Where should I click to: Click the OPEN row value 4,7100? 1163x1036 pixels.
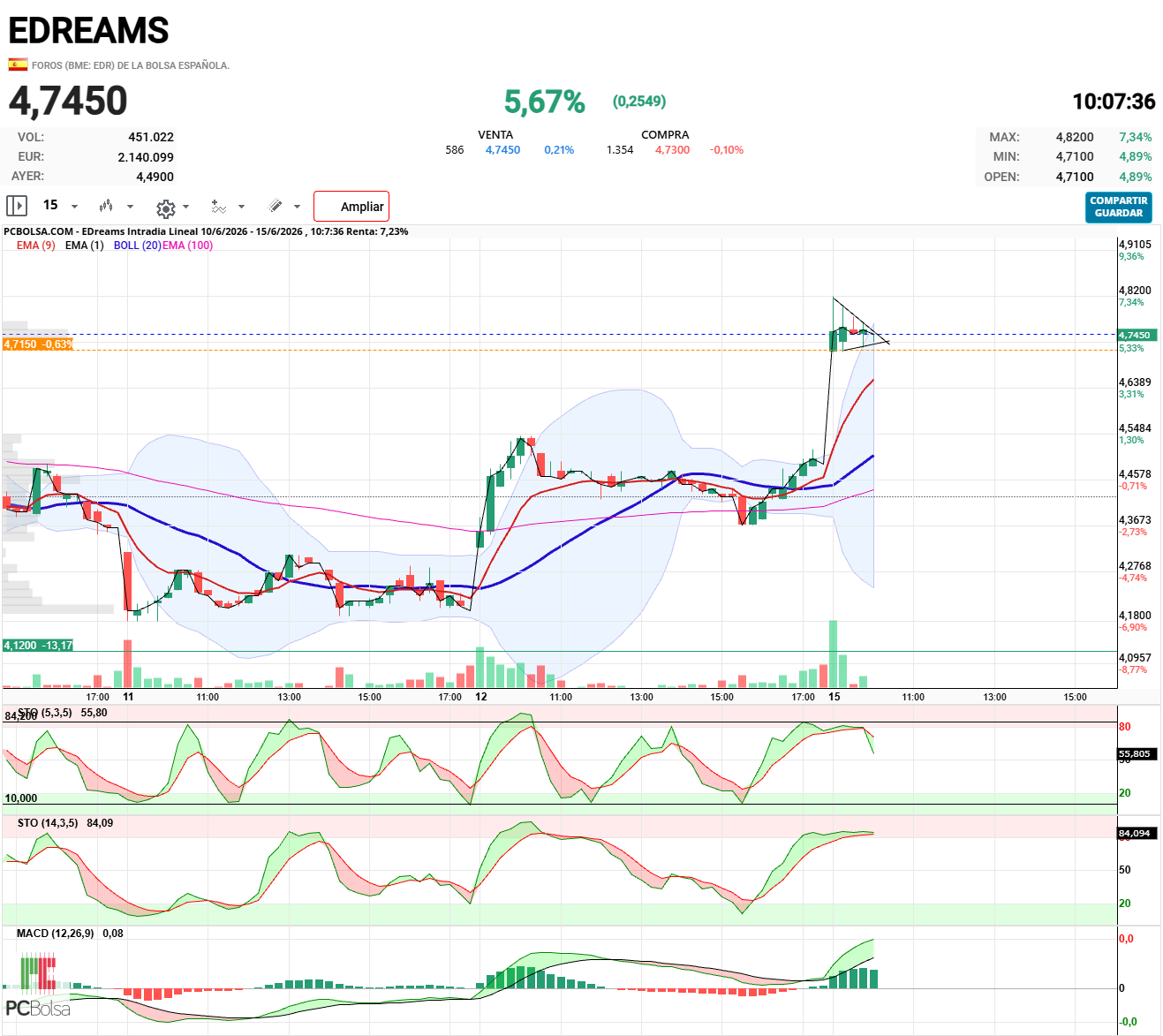1075,177
